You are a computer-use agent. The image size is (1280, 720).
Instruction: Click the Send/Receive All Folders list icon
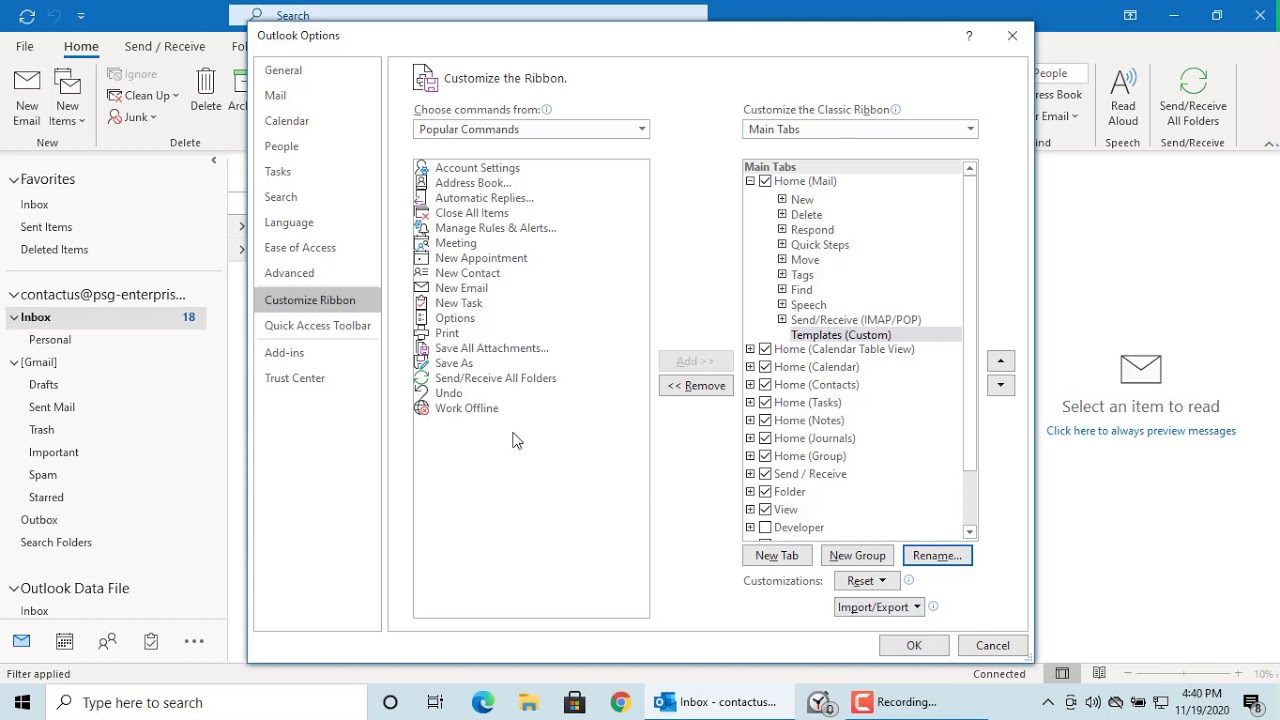(421, 378)
